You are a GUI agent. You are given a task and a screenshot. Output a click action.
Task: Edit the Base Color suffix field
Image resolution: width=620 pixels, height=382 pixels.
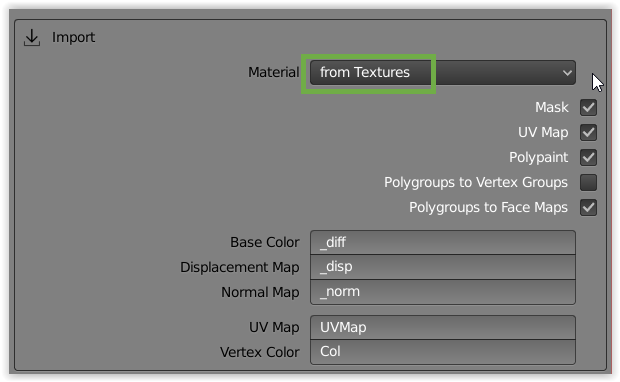point(442,242)
